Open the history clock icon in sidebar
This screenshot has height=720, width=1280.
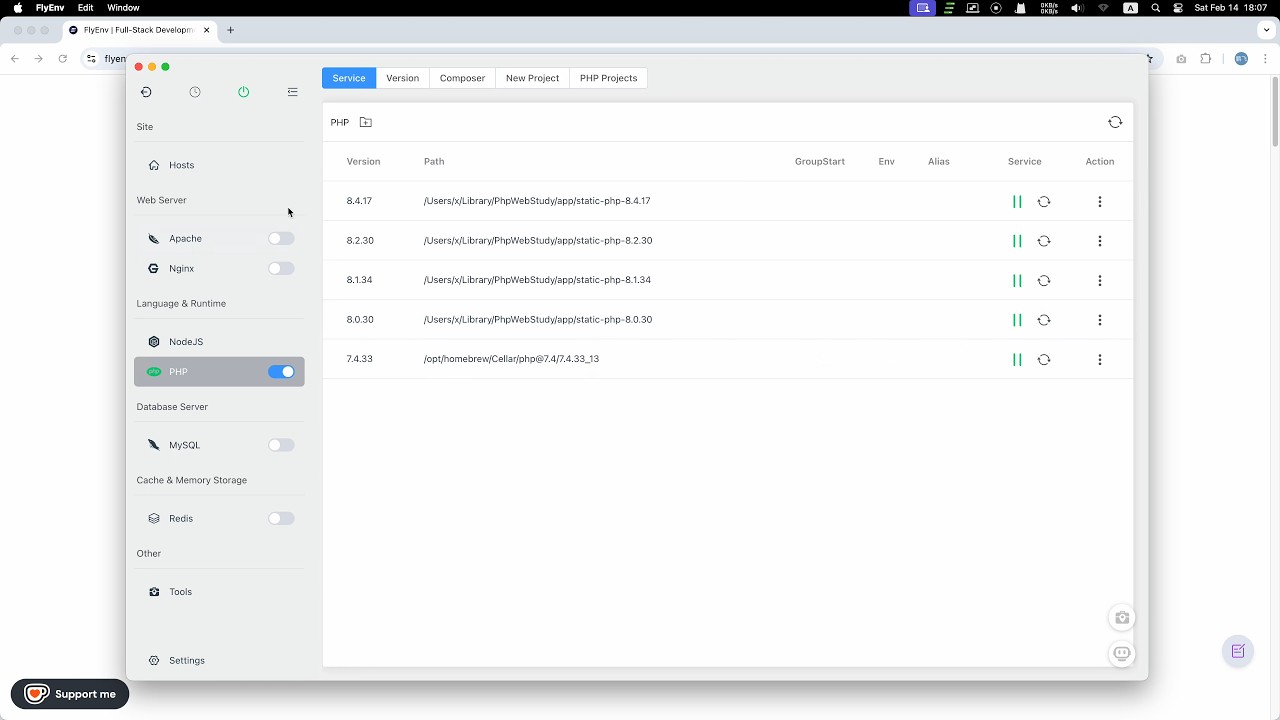[x=195, y=92]
